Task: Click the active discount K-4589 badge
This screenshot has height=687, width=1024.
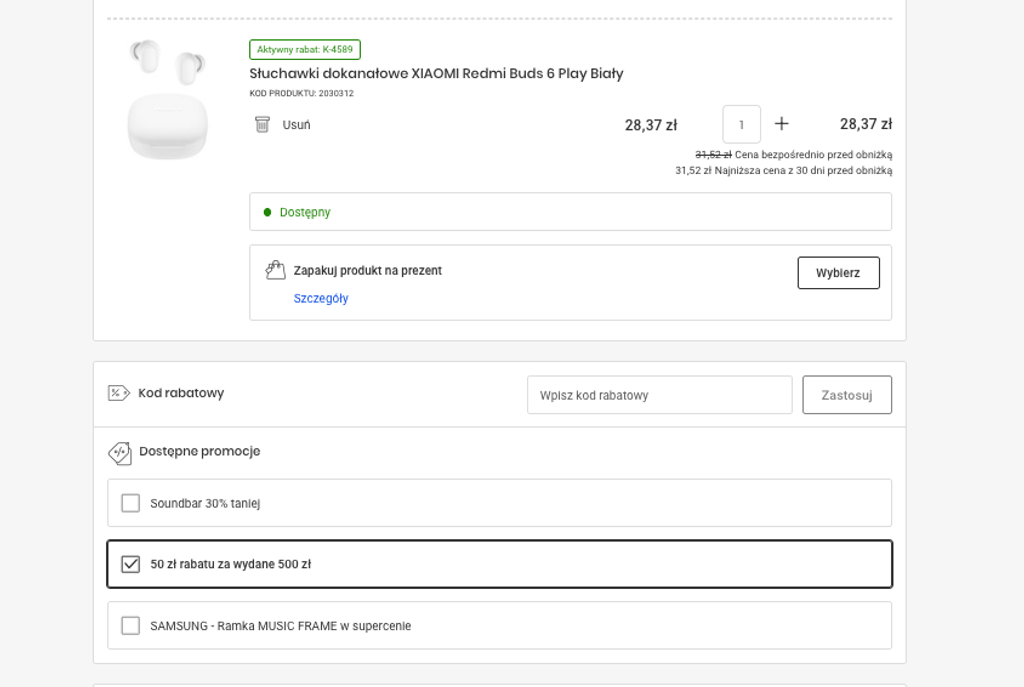Action: pos(305,50)
